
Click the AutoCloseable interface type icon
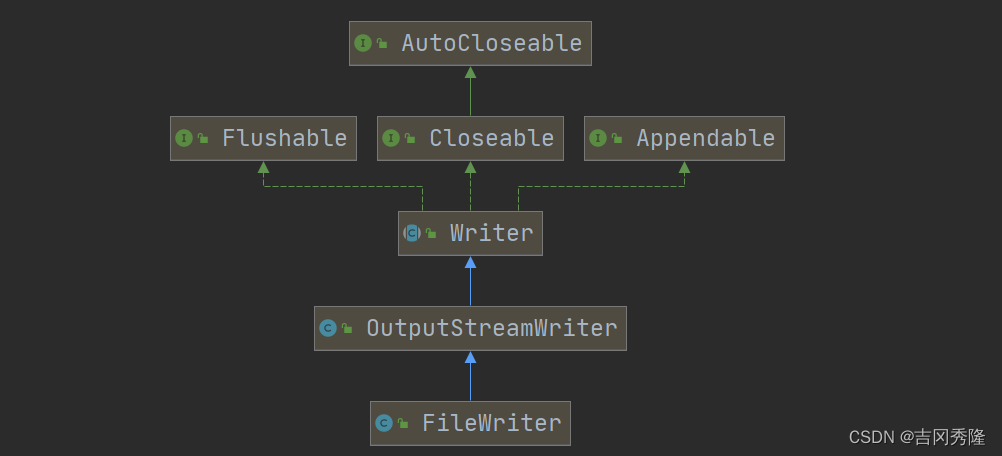(363, 43)
